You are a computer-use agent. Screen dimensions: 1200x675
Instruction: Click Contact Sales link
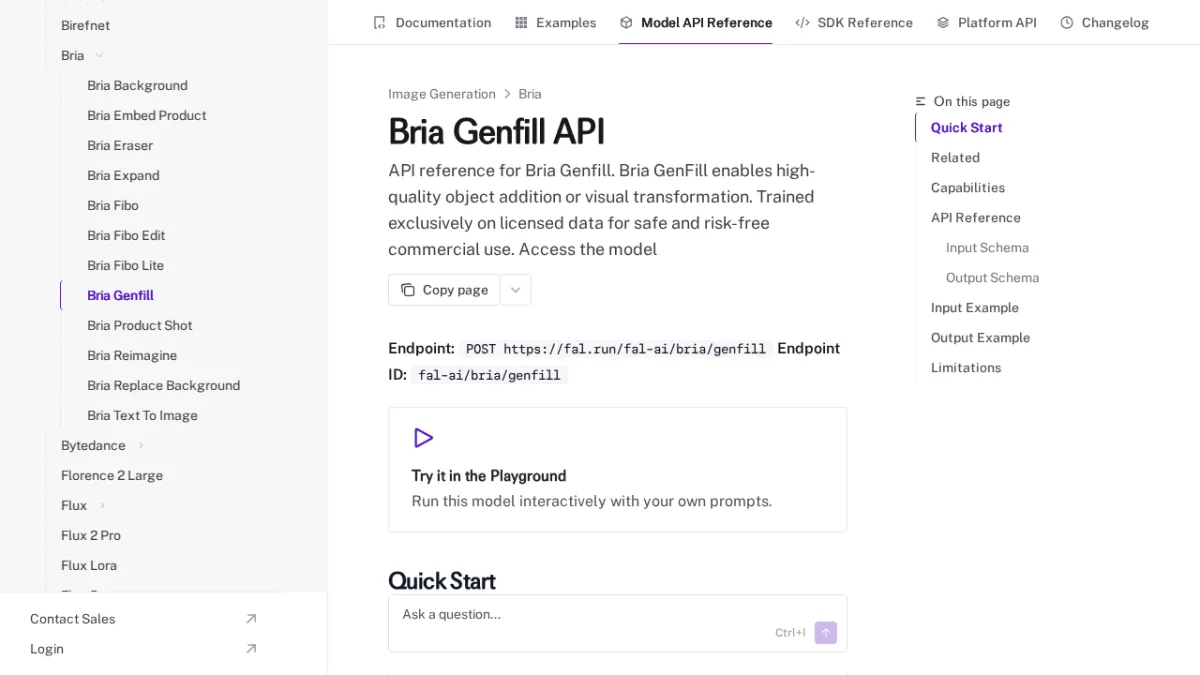pyautogui.click(x=72, y=619)
